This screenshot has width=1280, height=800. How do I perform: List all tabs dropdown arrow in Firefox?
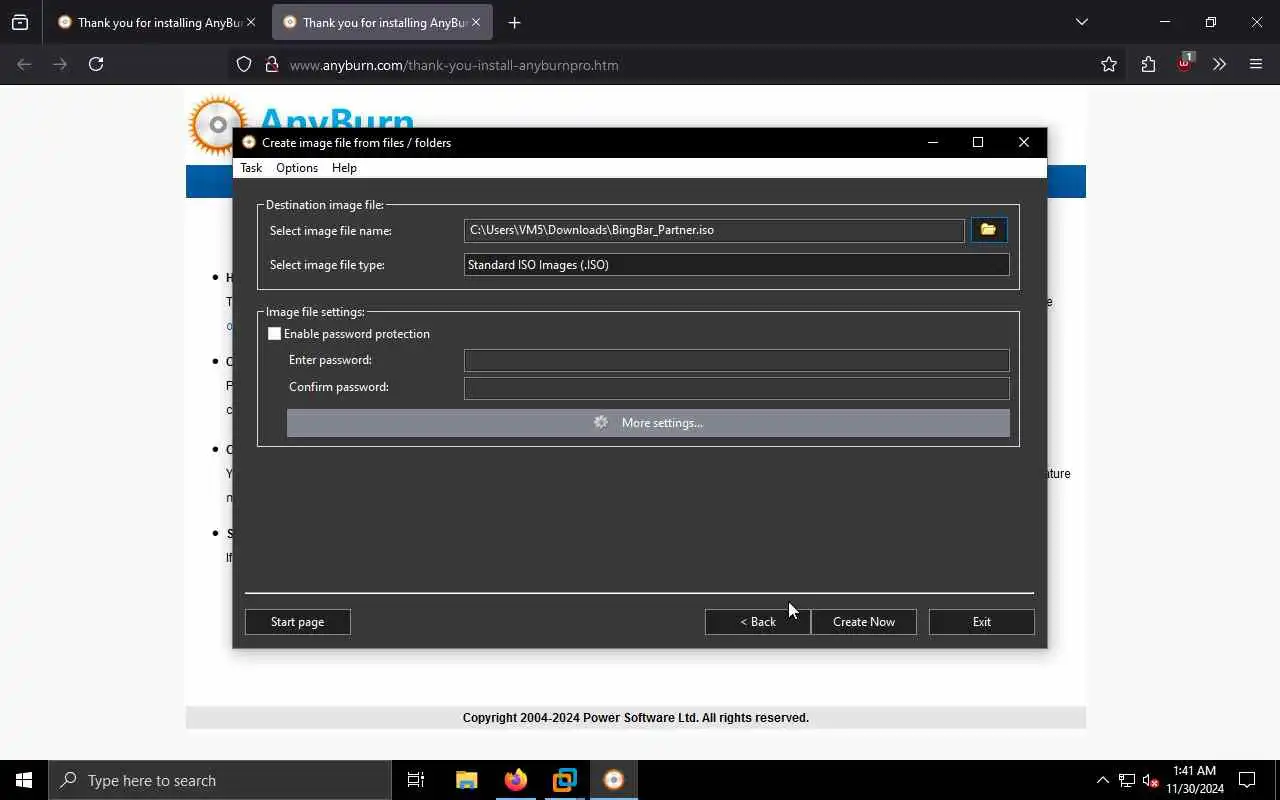[x=1081, y=22]
